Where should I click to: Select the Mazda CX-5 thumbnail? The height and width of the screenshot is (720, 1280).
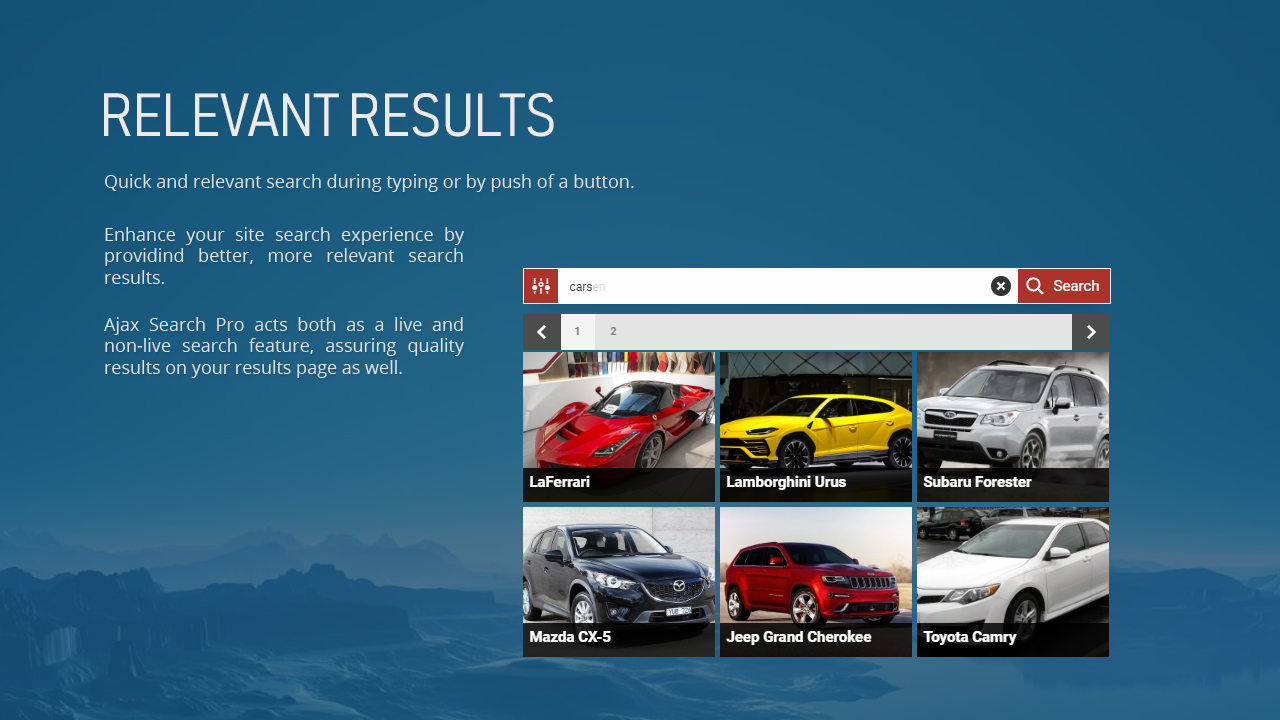[618, 565]
